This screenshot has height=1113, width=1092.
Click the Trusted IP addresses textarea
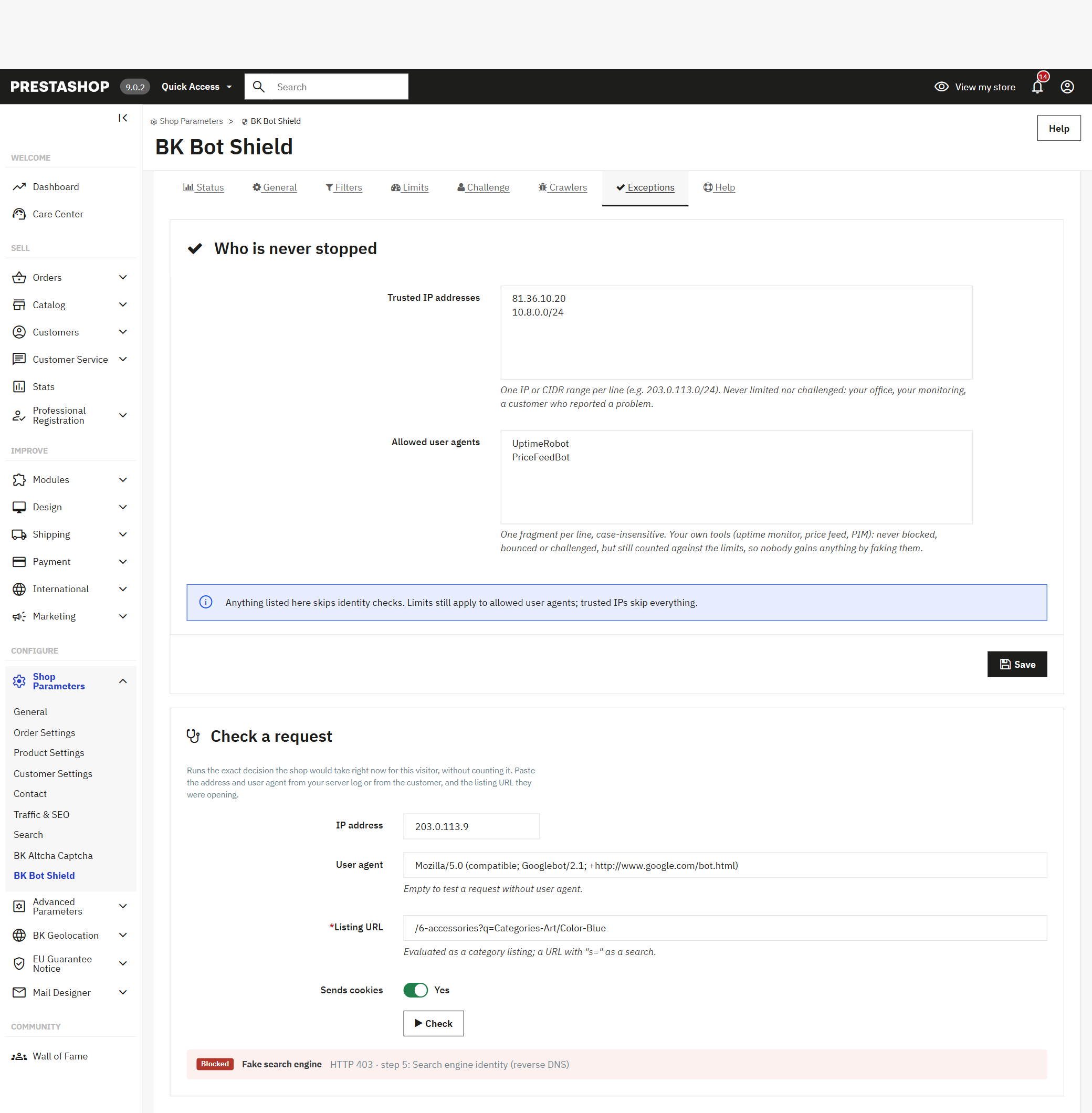coord(736,332)
